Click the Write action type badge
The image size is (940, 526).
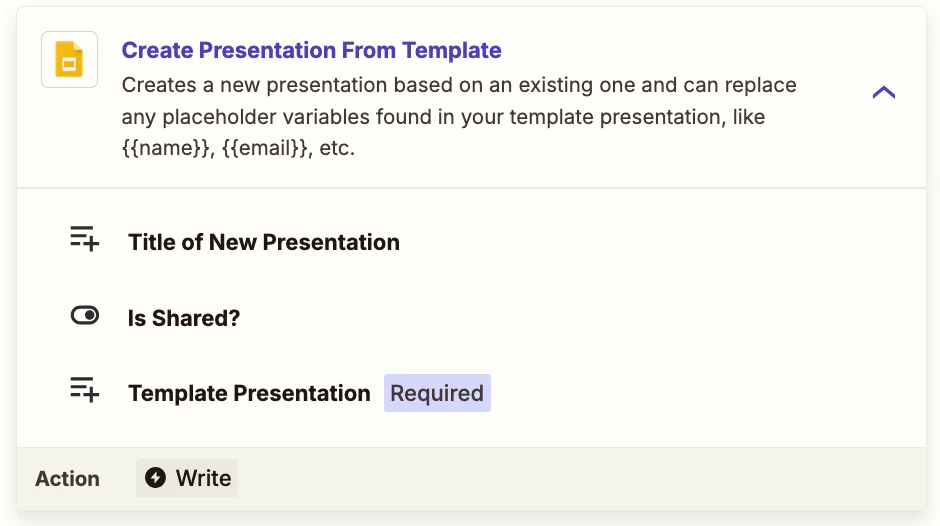click(187, 478)
